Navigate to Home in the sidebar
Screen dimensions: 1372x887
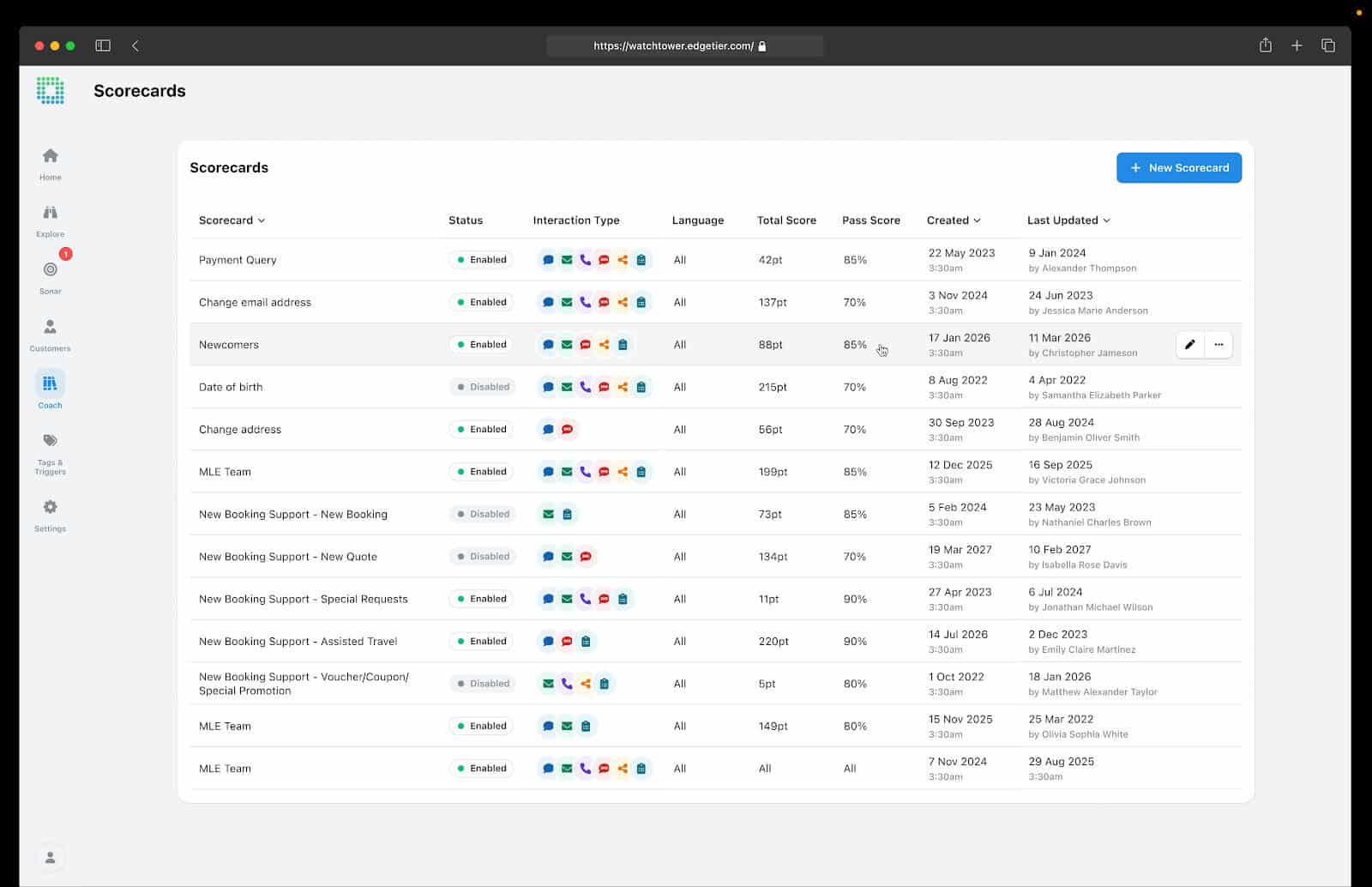pos(51,156)
